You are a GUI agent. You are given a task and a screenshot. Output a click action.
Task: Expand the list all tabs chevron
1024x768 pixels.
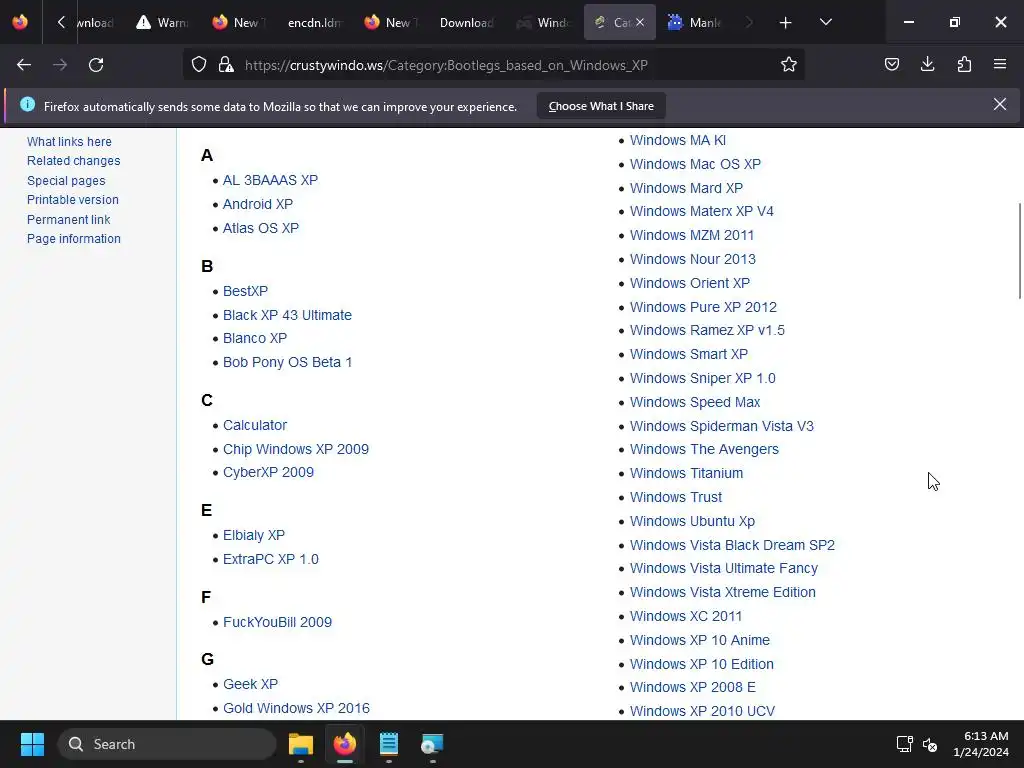pos(825,23)
